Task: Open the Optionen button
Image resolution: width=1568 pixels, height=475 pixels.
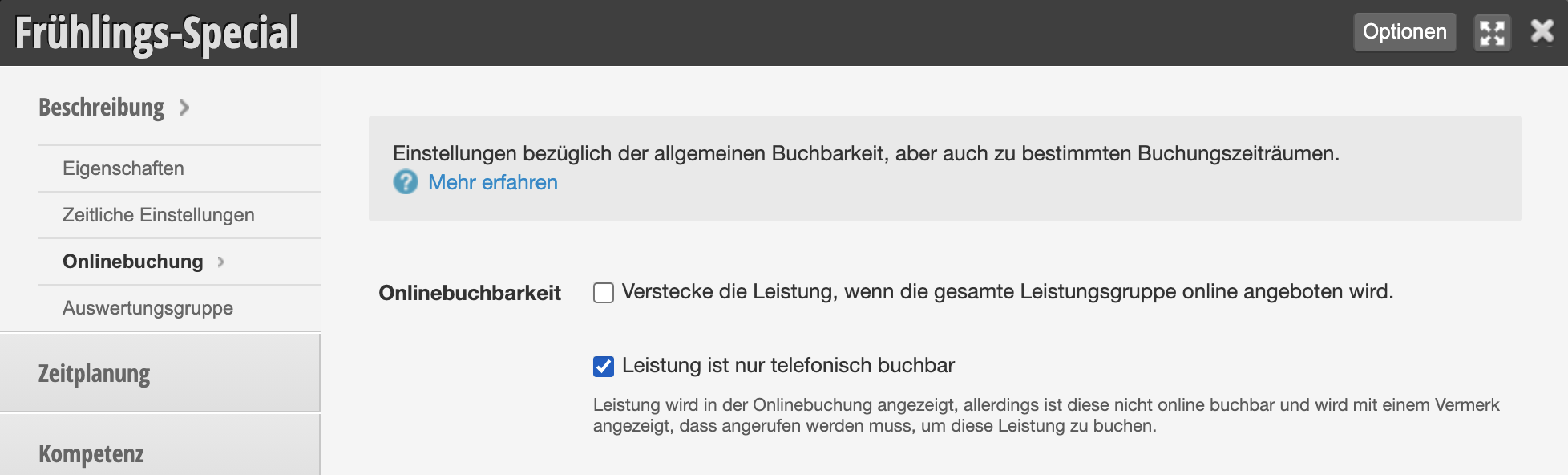Action: [1404, 32]
